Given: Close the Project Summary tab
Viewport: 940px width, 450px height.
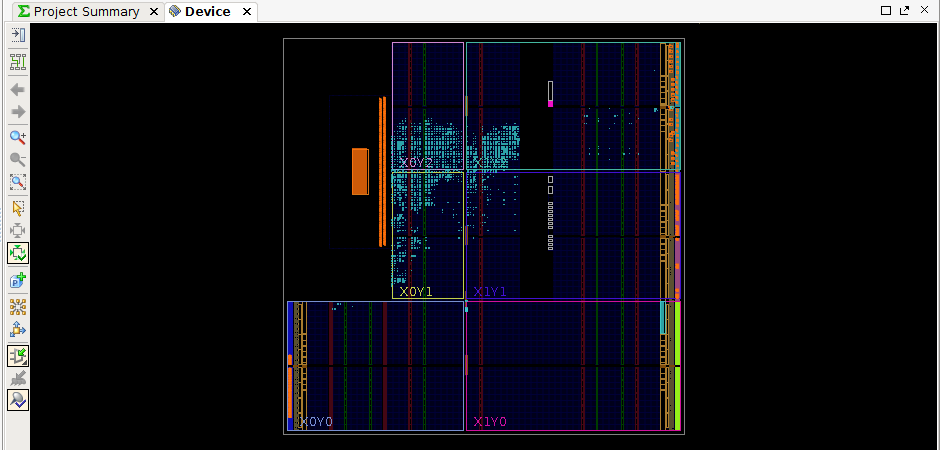Looking at the screenshot, I should 152,12.
